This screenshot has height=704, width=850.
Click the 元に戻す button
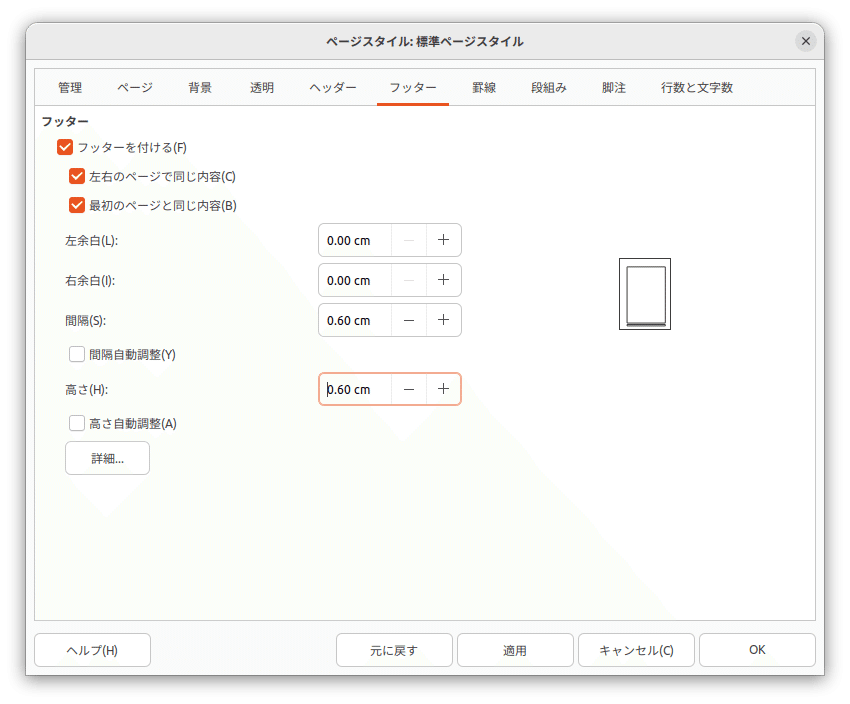click(x=394, y=650)
